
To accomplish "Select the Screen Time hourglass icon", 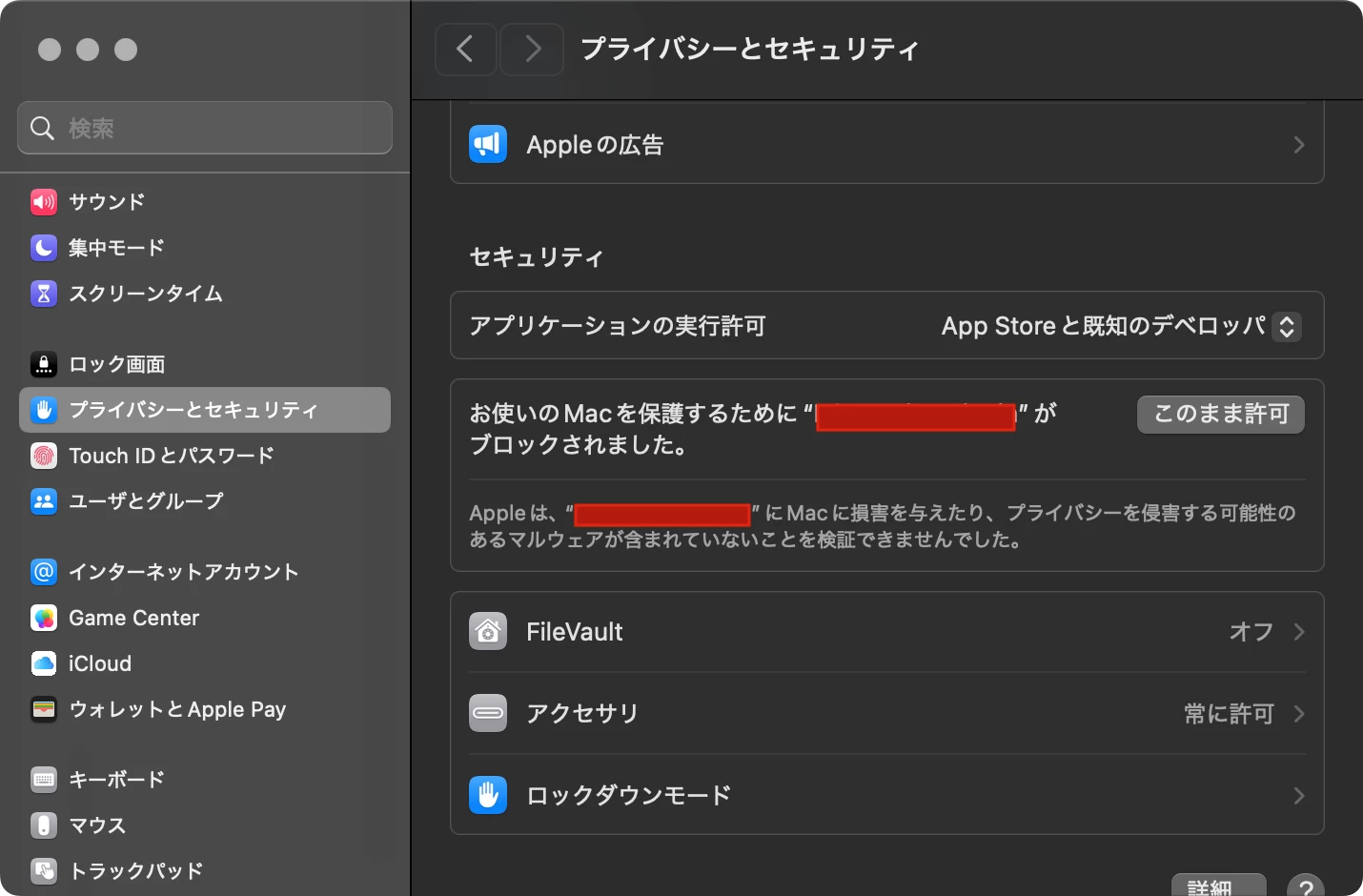I will click(44, 294).
